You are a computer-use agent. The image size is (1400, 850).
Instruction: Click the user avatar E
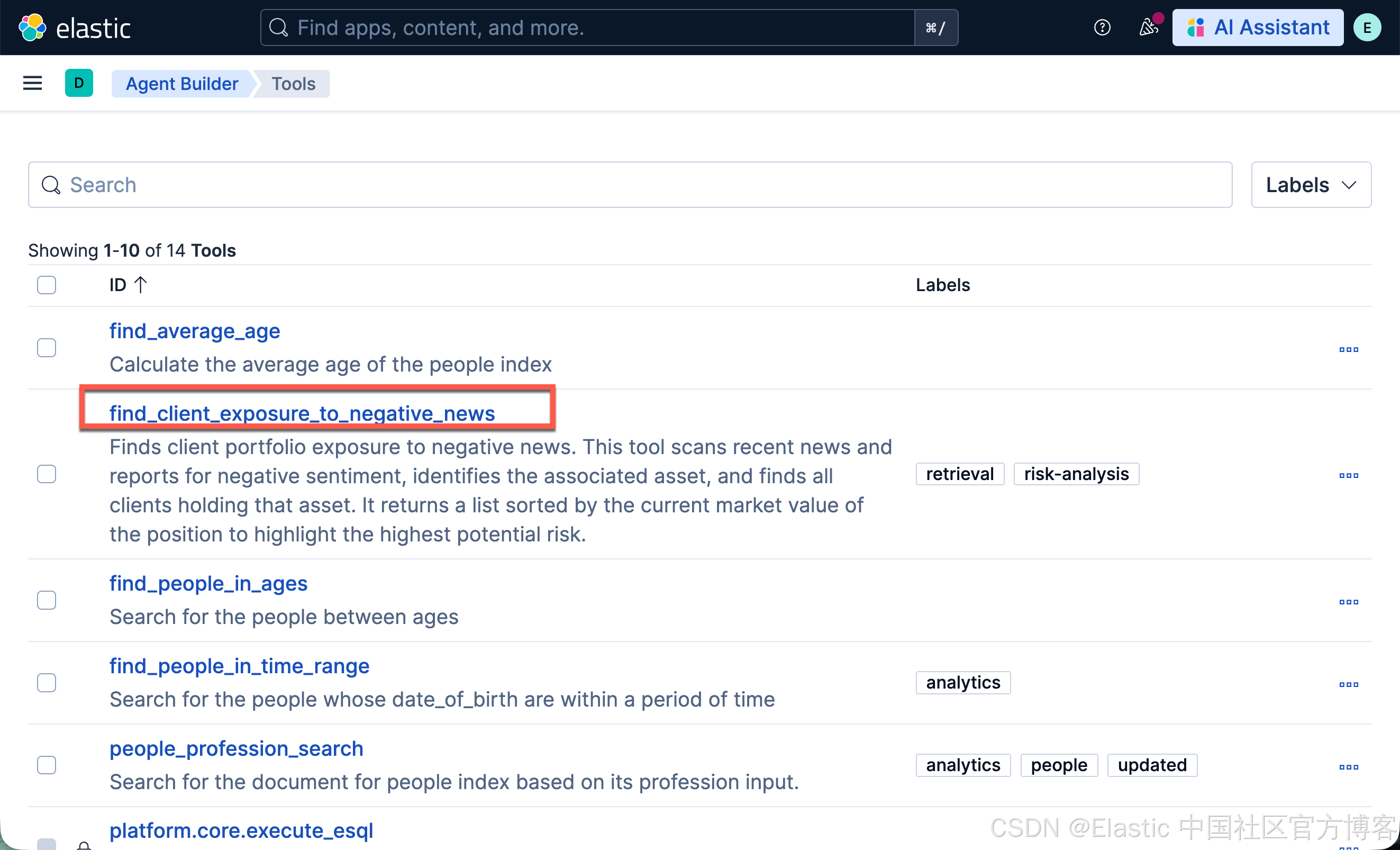pos(1367,28)
